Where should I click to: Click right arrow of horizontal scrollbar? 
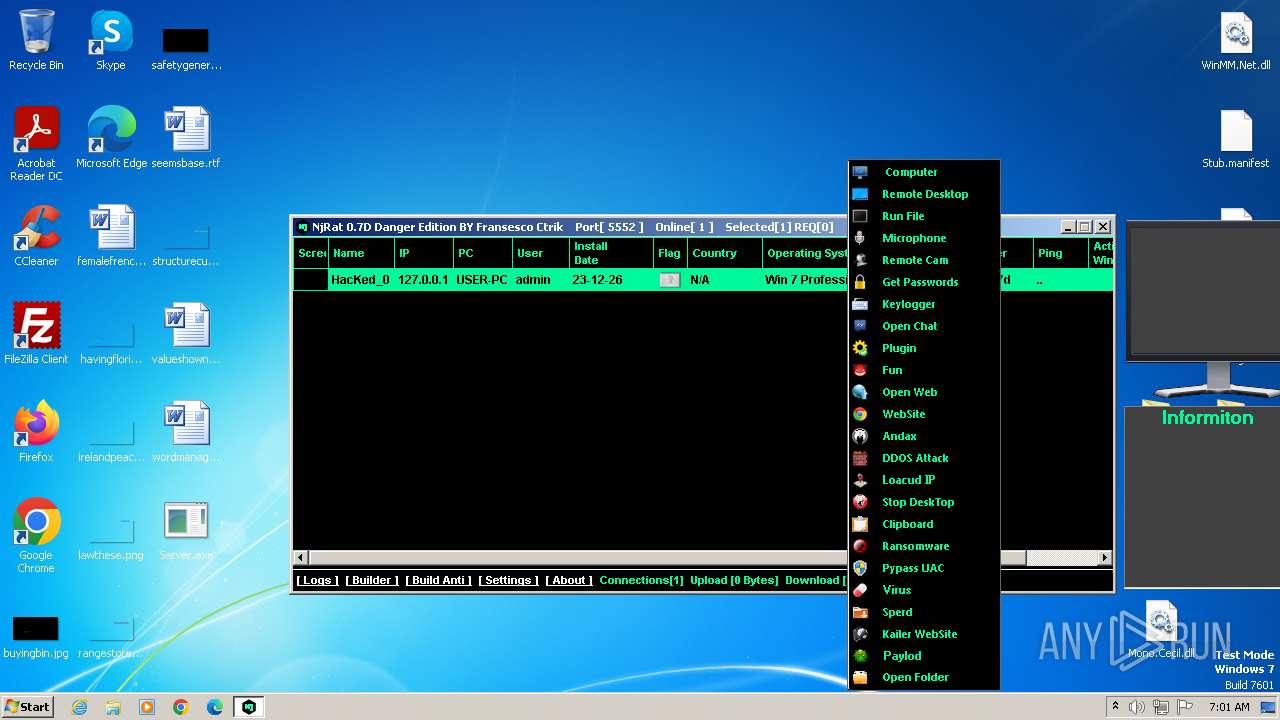[x=1105, y=557]
